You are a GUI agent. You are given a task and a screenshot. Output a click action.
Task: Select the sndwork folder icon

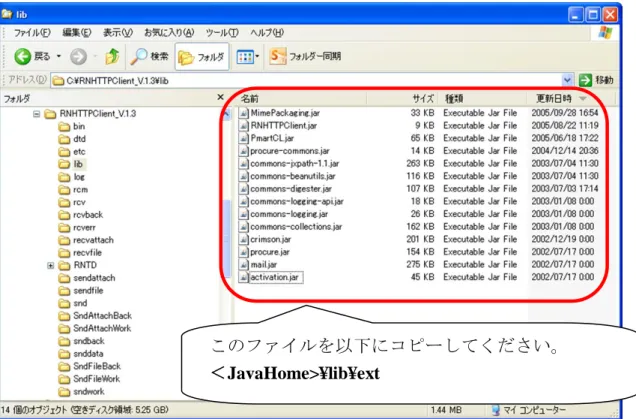[x=64, y=392]
